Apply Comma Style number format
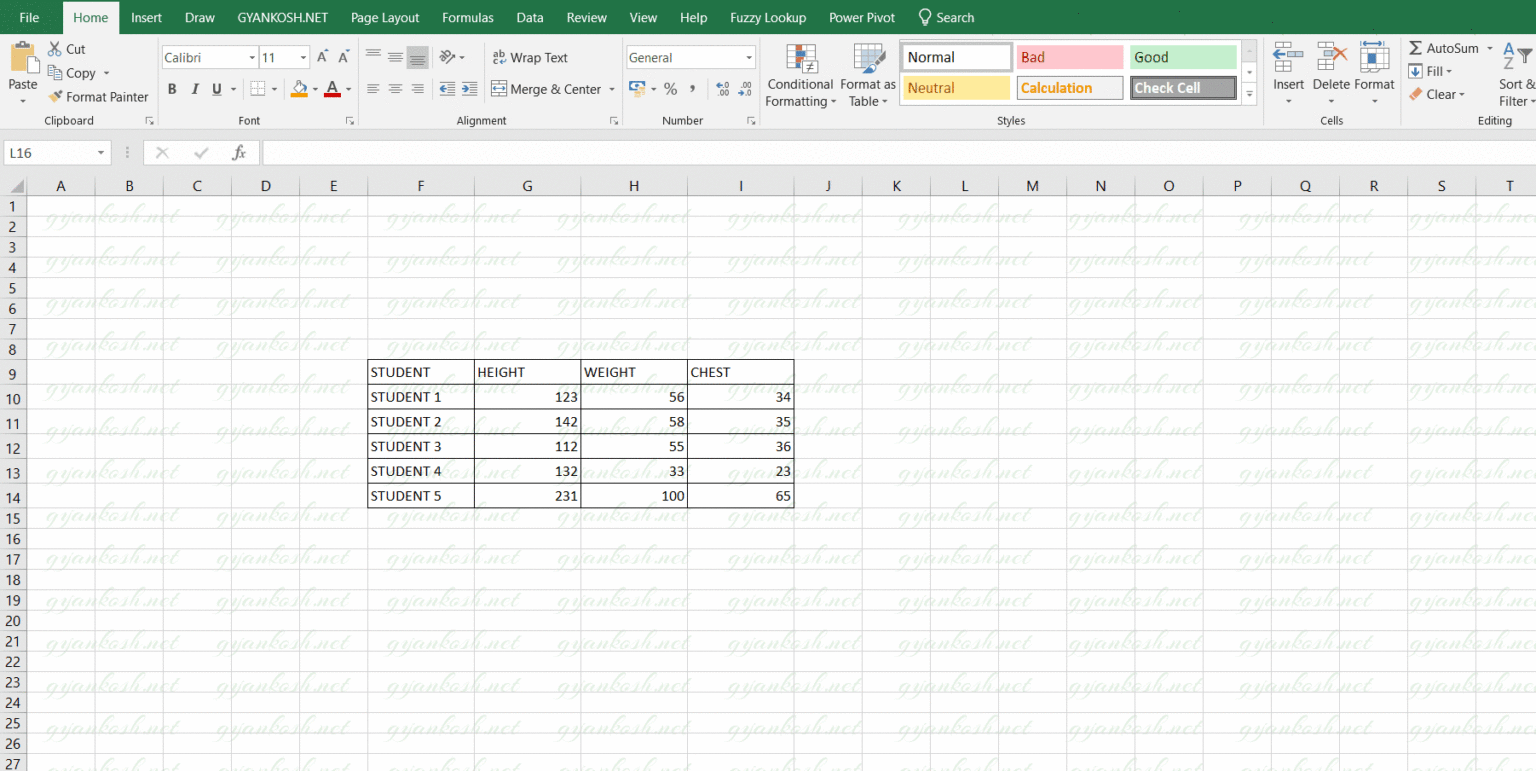 [692, 89]
